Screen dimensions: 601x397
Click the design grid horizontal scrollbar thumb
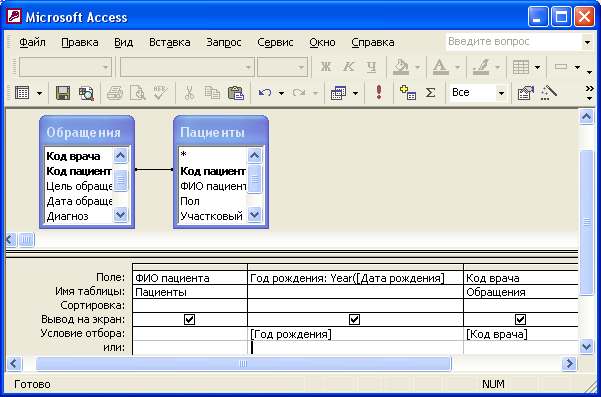(x=243, y=364)
